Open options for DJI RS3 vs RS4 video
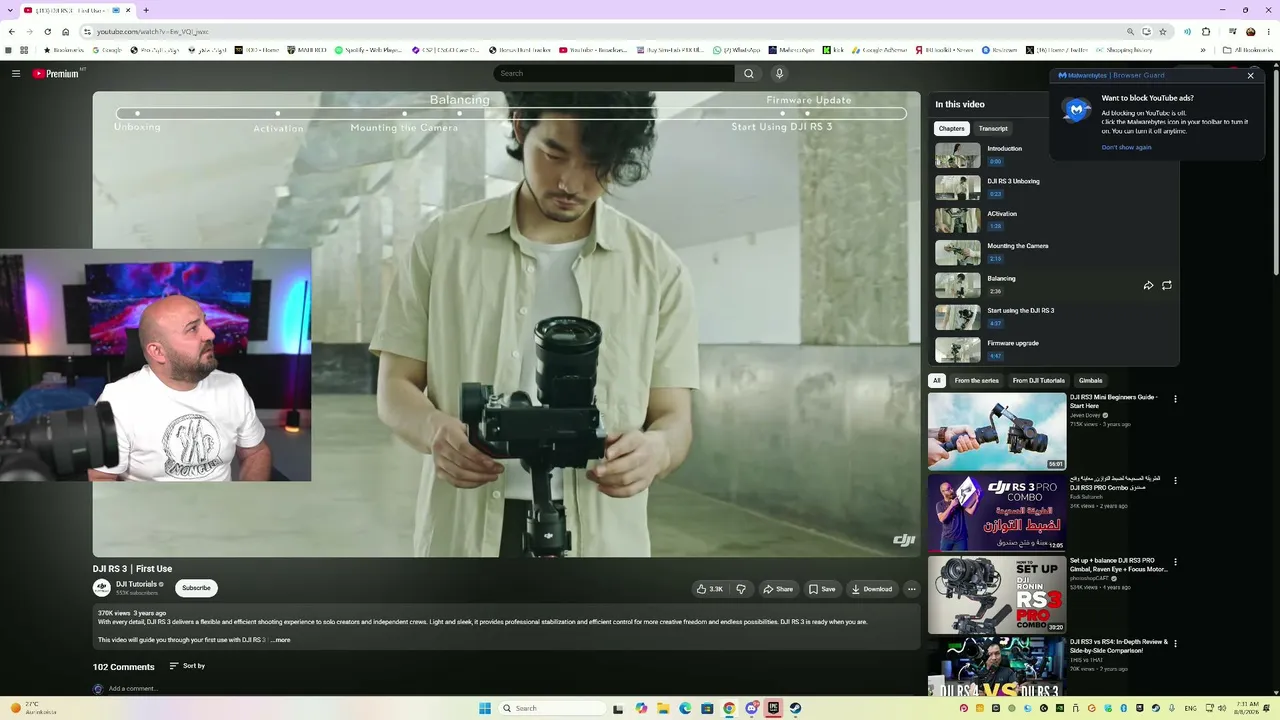Screen dimensions: 1280x720 pos(1175,643)
